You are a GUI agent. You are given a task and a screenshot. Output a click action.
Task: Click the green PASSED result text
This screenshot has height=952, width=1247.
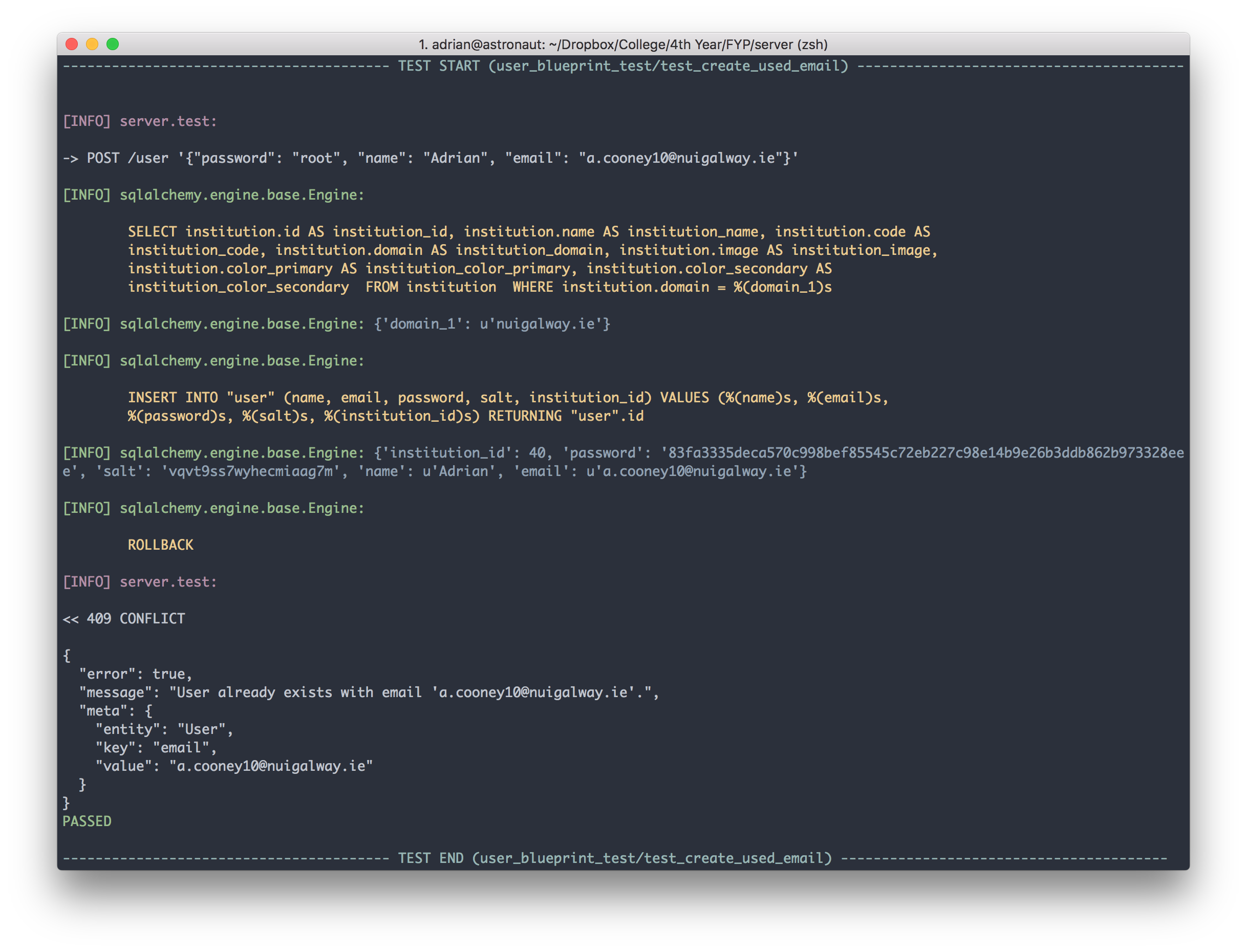(x=87, y=821)
